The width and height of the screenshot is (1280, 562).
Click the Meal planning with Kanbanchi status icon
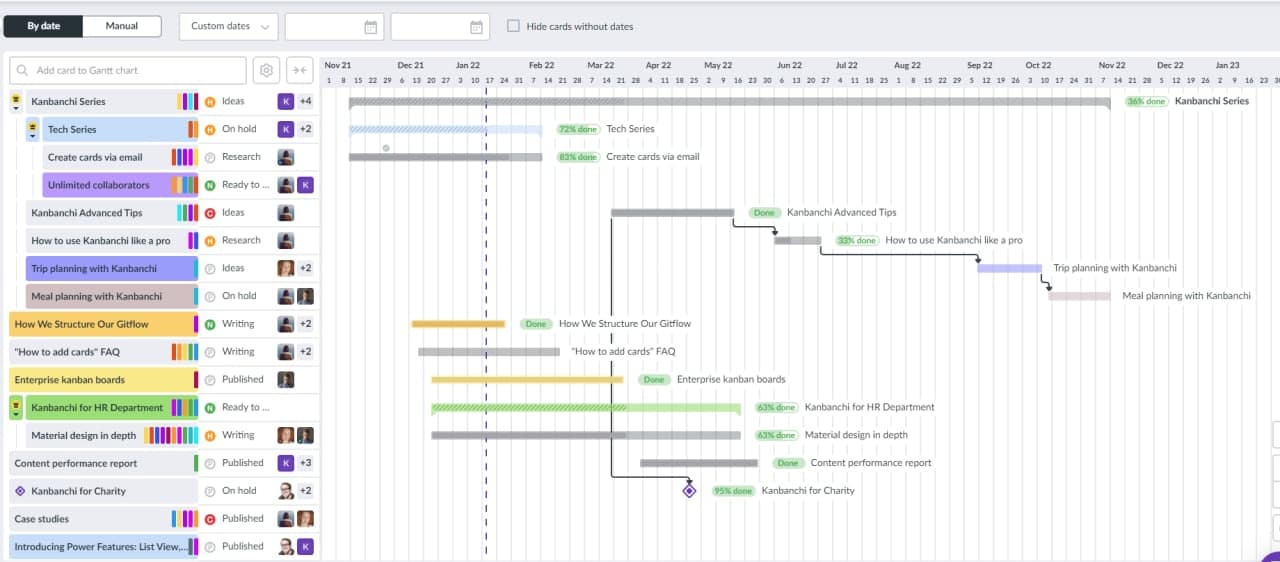210,296
